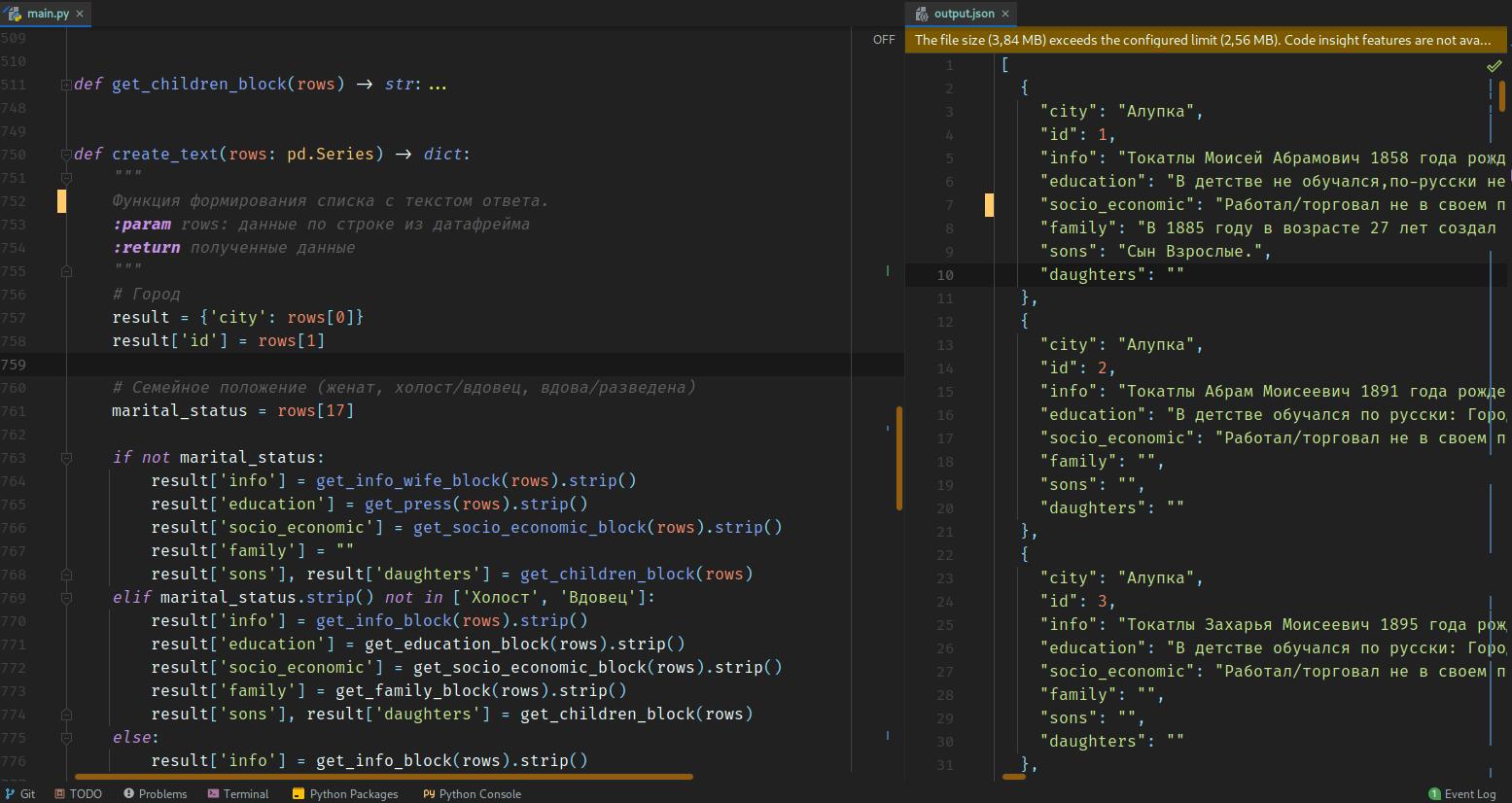The image size is (1512, 803).
Task: Click the OFF highlighting indicator in main.py
Action: 883,40
